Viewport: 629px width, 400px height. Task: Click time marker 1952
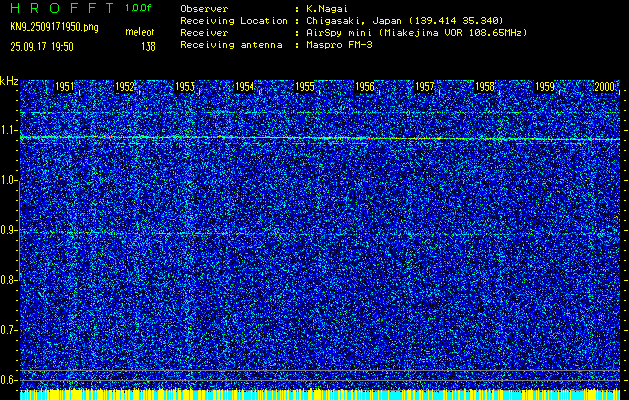tap(124, 87)
